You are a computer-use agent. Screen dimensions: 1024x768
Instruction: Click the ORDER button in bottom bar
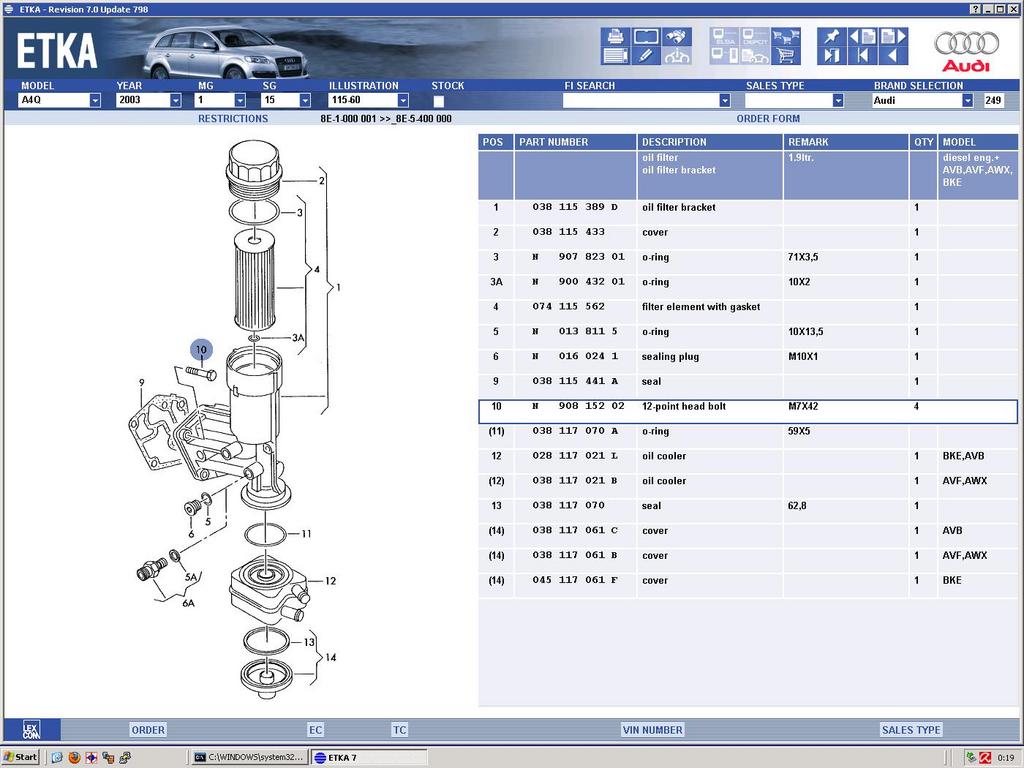(x=148, y=730)
